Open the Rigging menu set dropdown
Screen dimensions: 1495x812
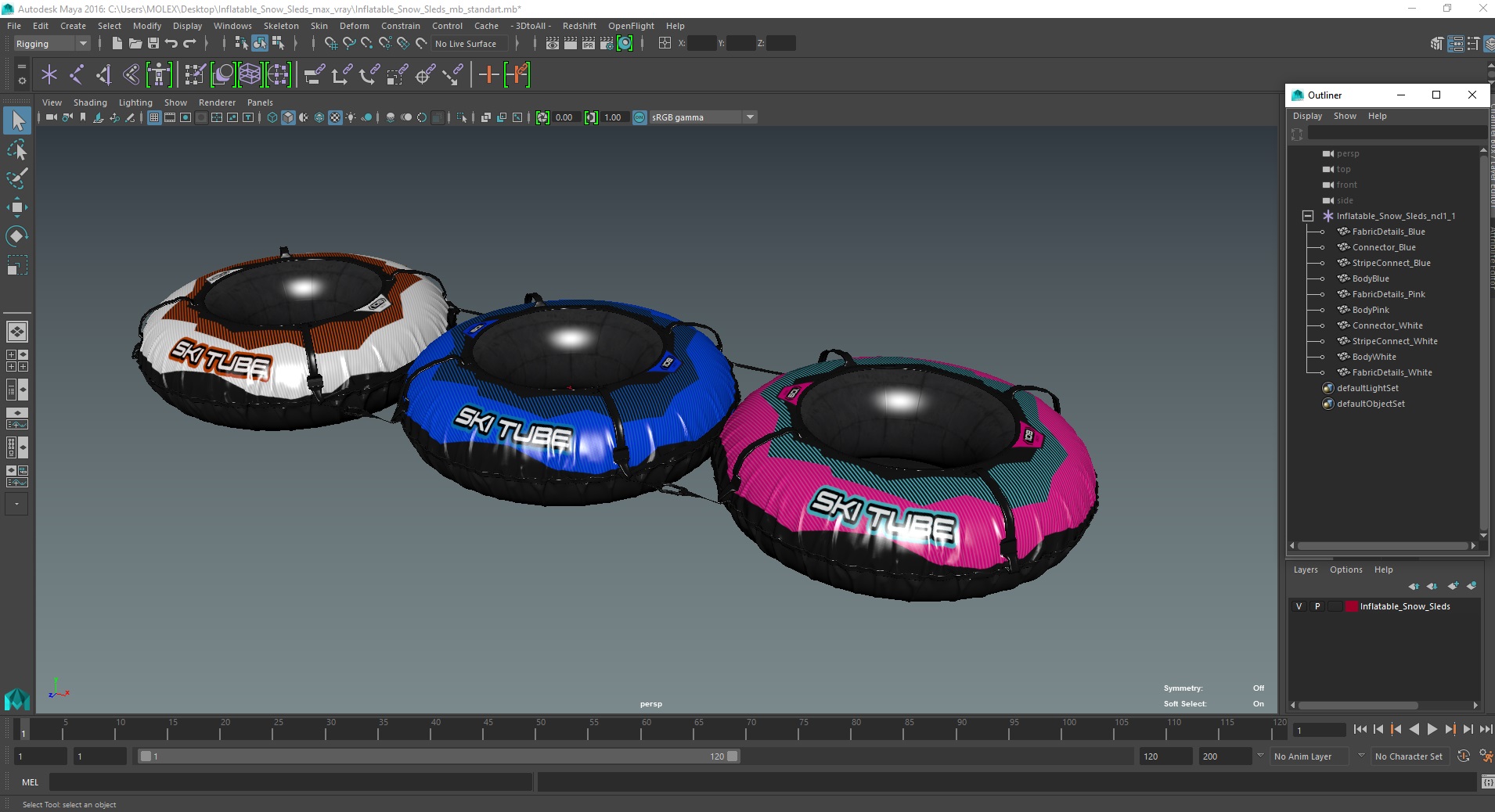click(51, 44)
